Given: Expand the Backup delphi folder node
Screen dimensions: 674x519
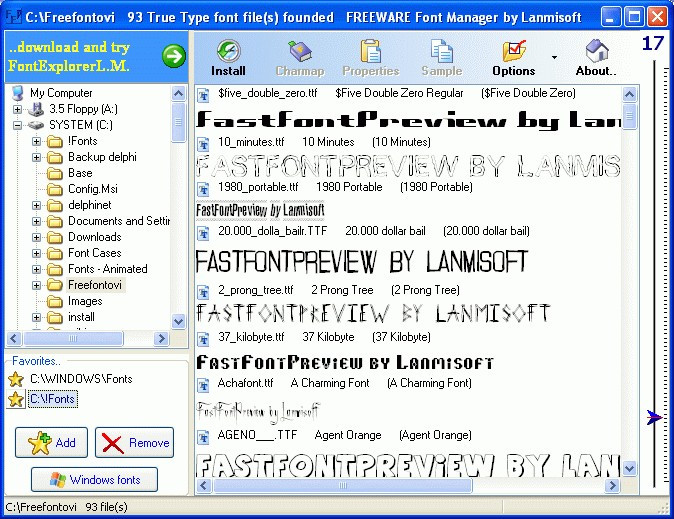Looking at the screenshot, I should click(x=37, y=157).
